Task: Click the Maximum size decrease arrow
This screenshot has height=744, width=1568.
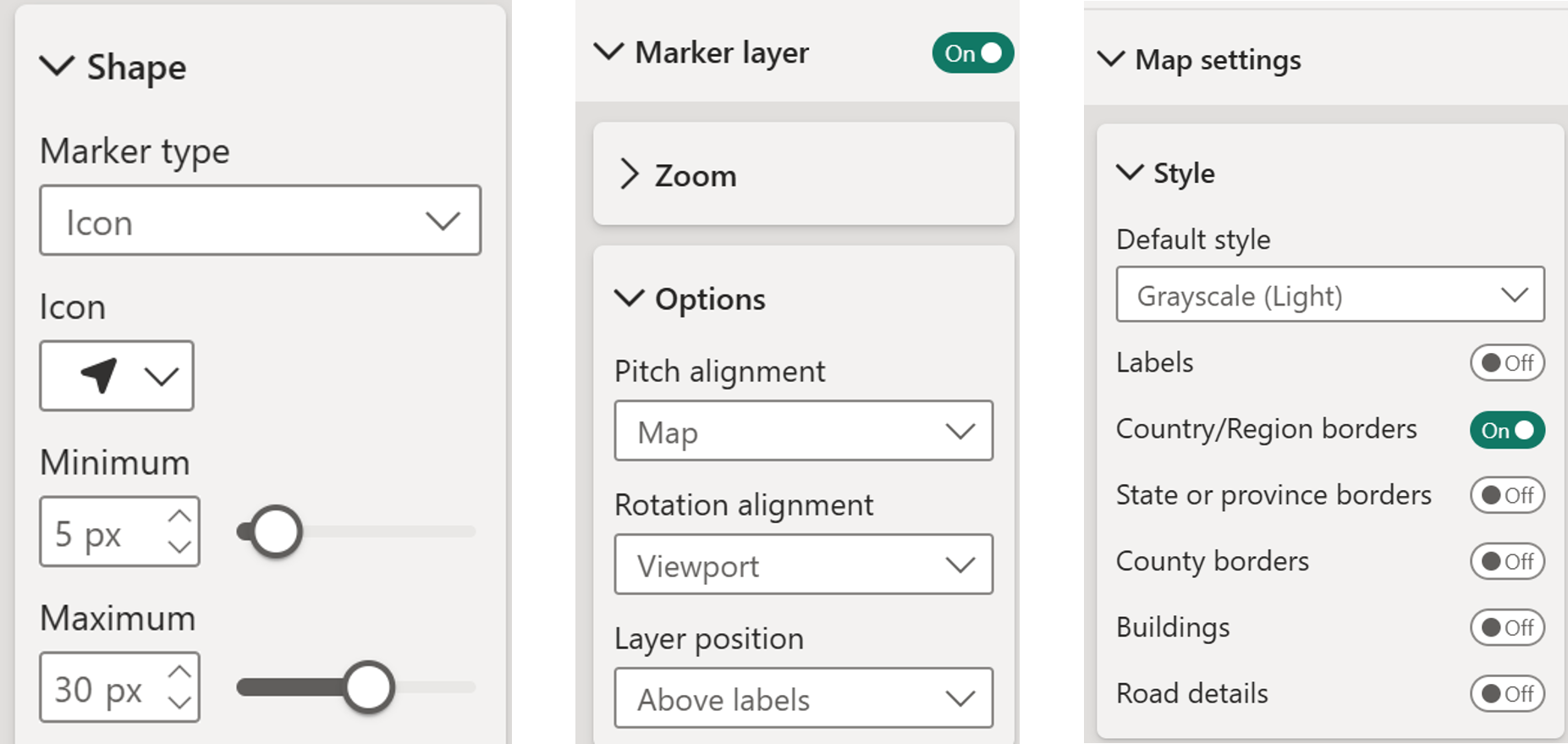Action: [x=179, y=703]
